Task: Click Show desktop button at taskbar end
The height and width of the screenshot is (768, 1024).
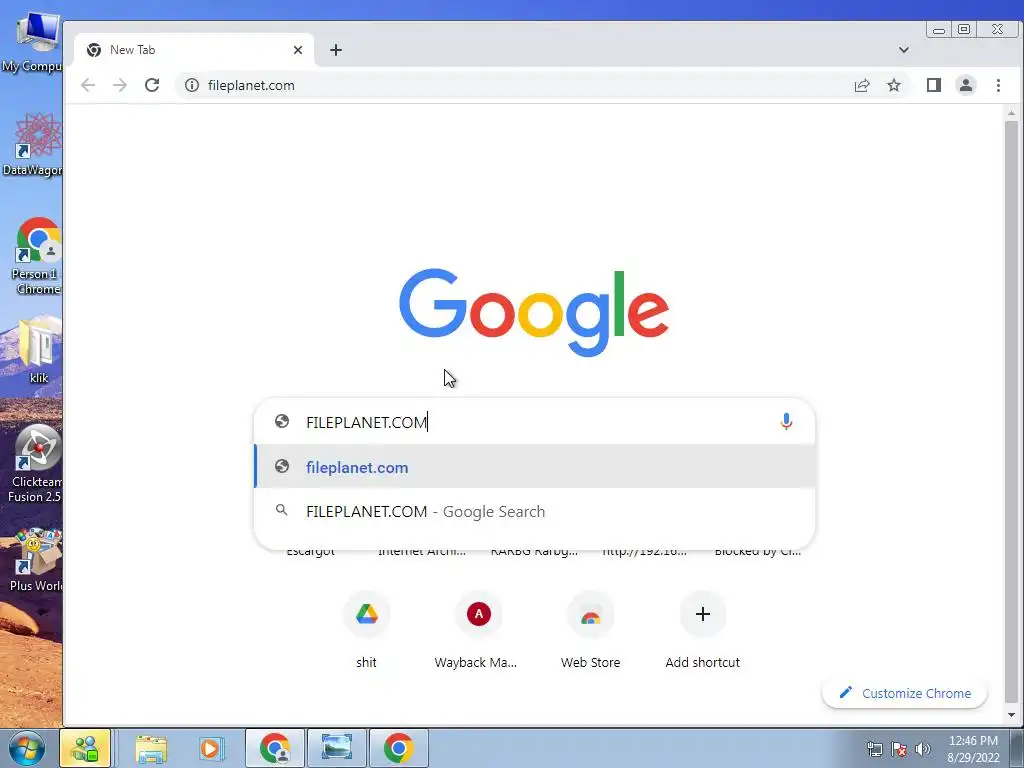Action: tap(1017, 748)
